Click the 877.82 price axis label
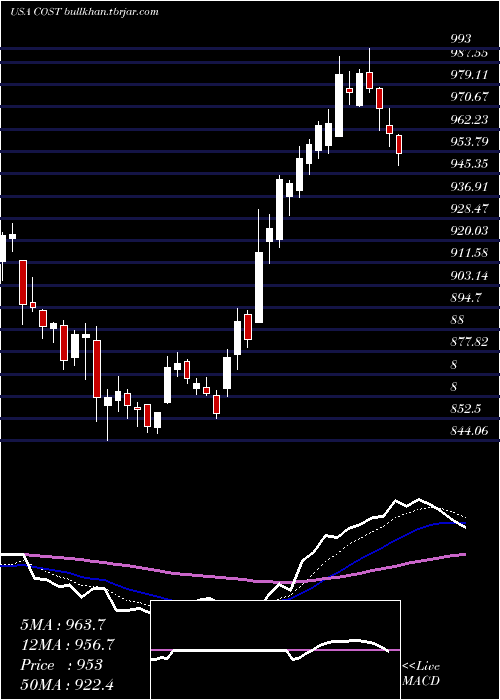 click(469, 342)
